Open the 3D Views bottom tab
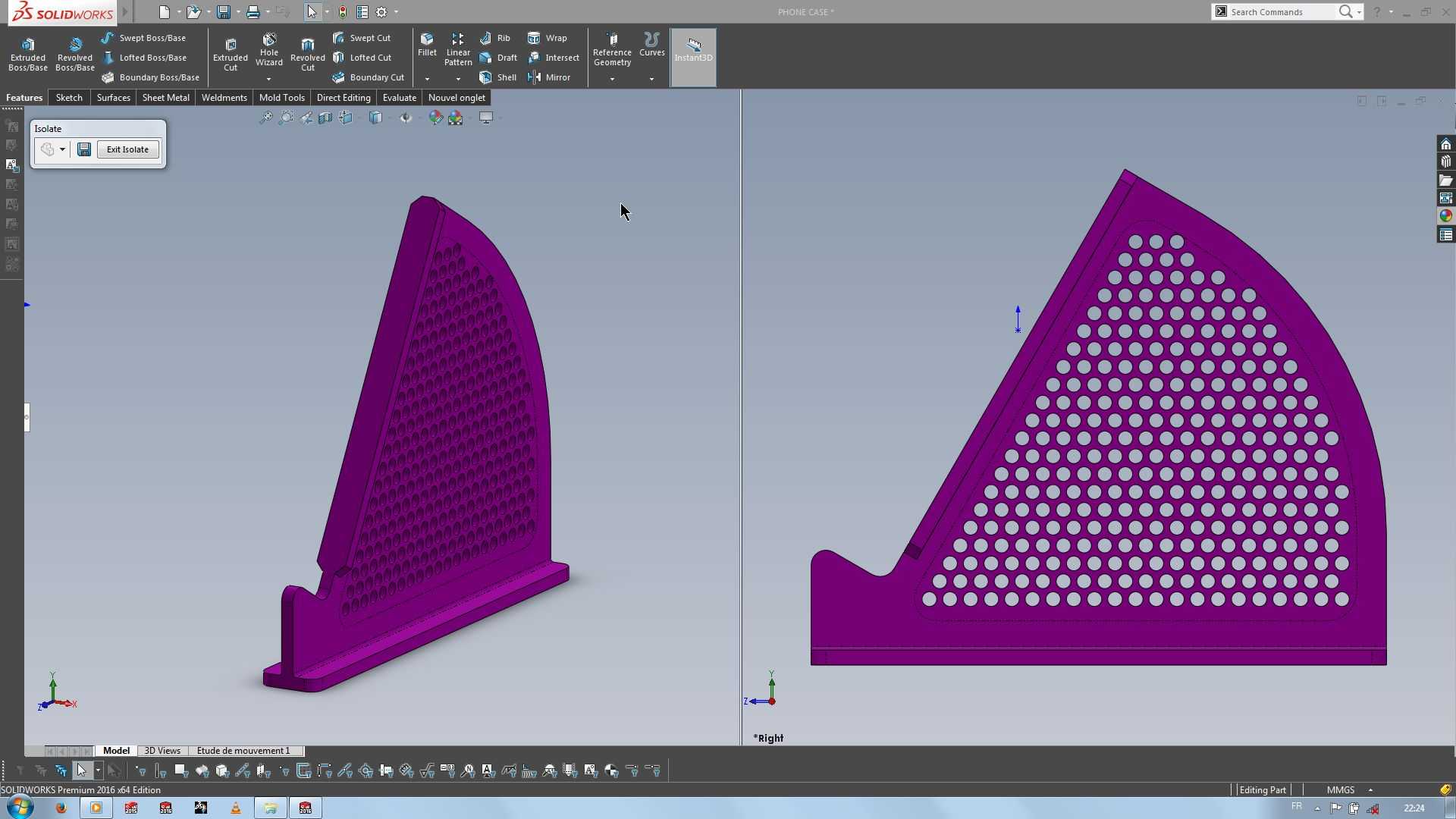This screenshot has width=1456, height=819. coord(162,751)
